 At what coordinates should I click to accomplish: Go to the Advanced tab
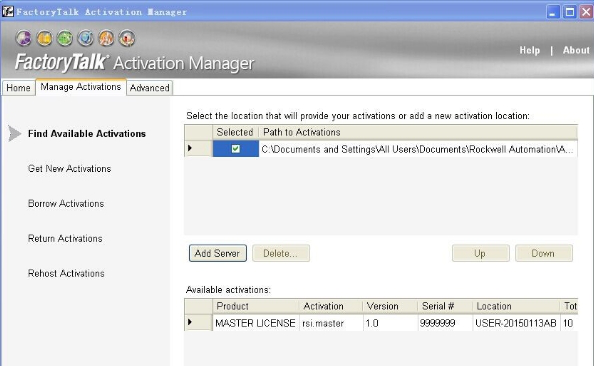(x=150, y=88)
